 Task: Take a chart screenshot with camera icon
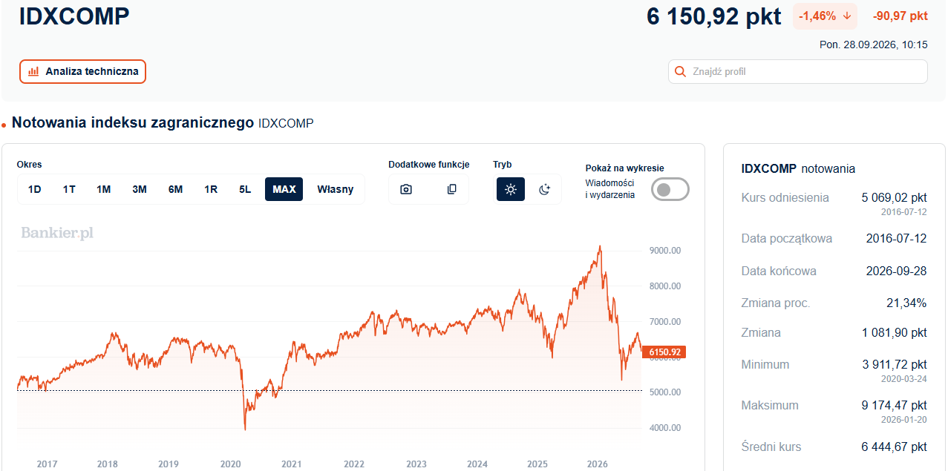pyautogui.click(x=406, y=189)
